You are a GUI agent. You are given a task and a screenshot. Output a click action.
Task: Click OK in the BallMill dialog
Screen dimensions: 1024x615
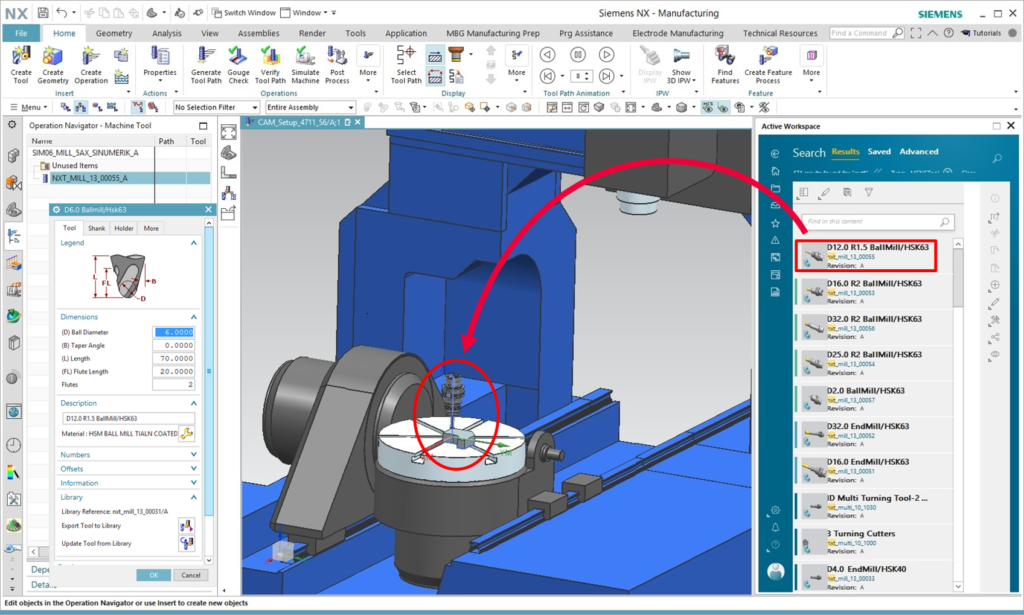tap(153, 575)
